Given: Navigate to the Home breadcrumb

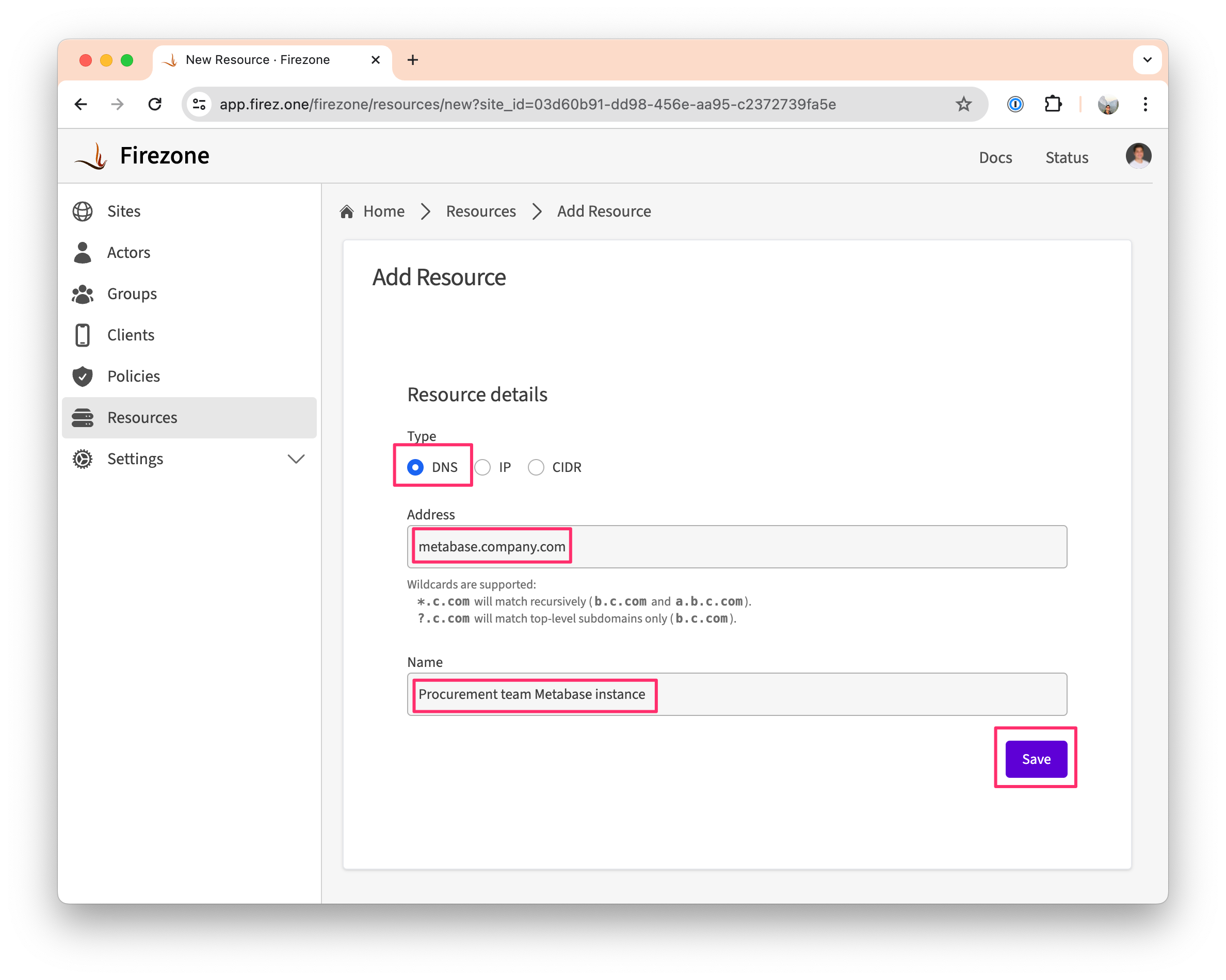Looking at the screenshot, I should click(384, 211).
